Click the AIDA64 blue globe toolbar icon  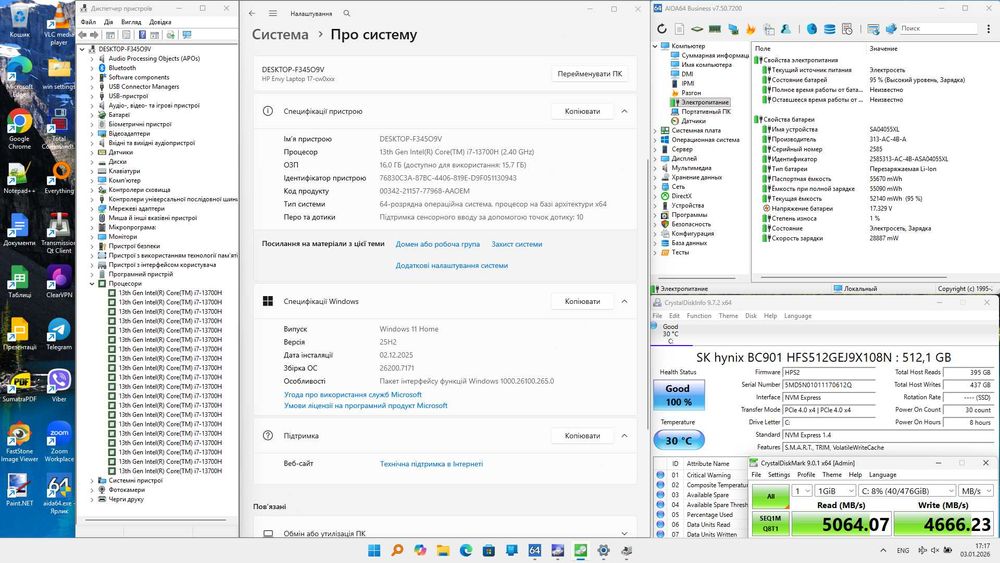click(812, 29)
